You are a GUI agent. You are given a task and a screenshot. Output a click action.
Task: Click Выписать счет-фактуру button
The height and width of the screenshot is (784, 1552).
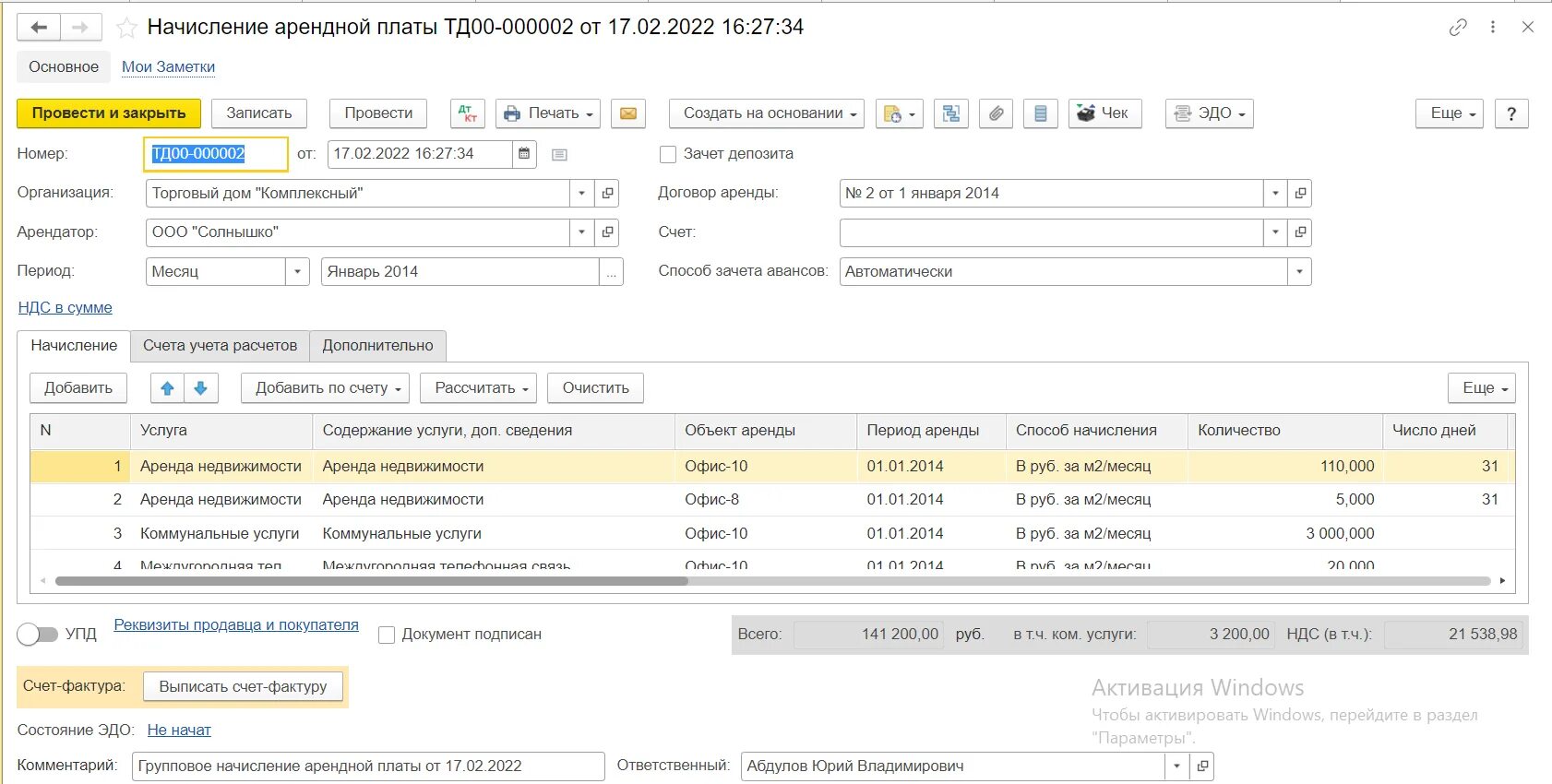[x=243, y=687]
